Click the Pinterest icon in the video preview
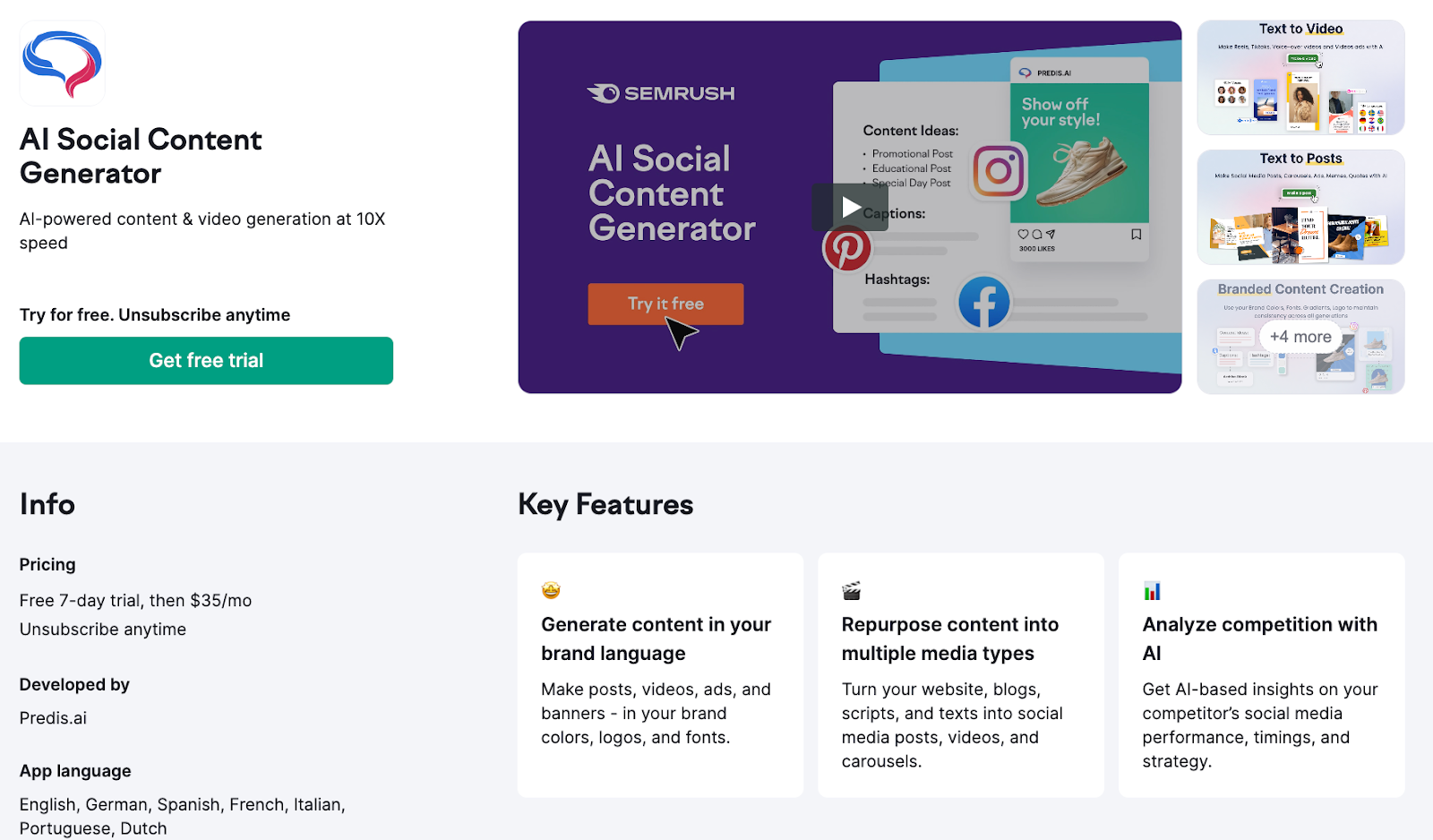This screenshot has width=1433, height=840. (846, 249)
